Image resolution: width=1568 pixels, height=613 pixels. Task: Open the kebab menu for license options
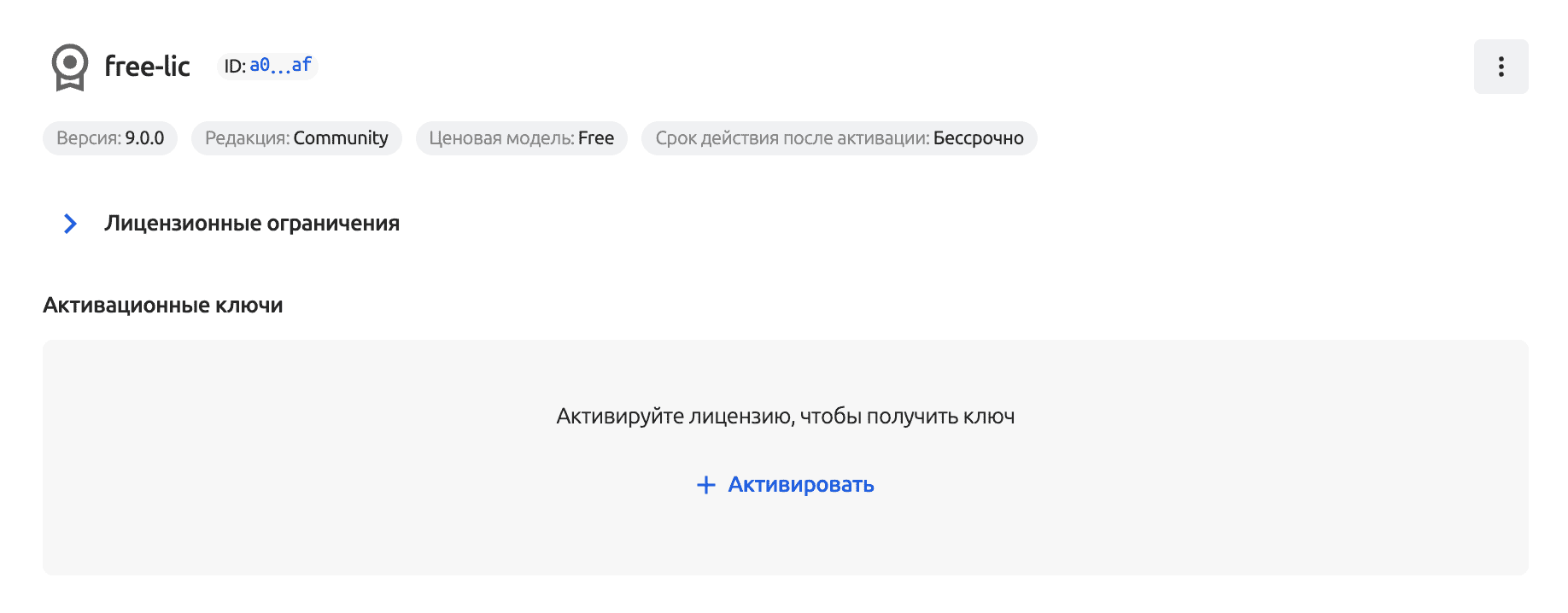click(x=1501, y=65)
